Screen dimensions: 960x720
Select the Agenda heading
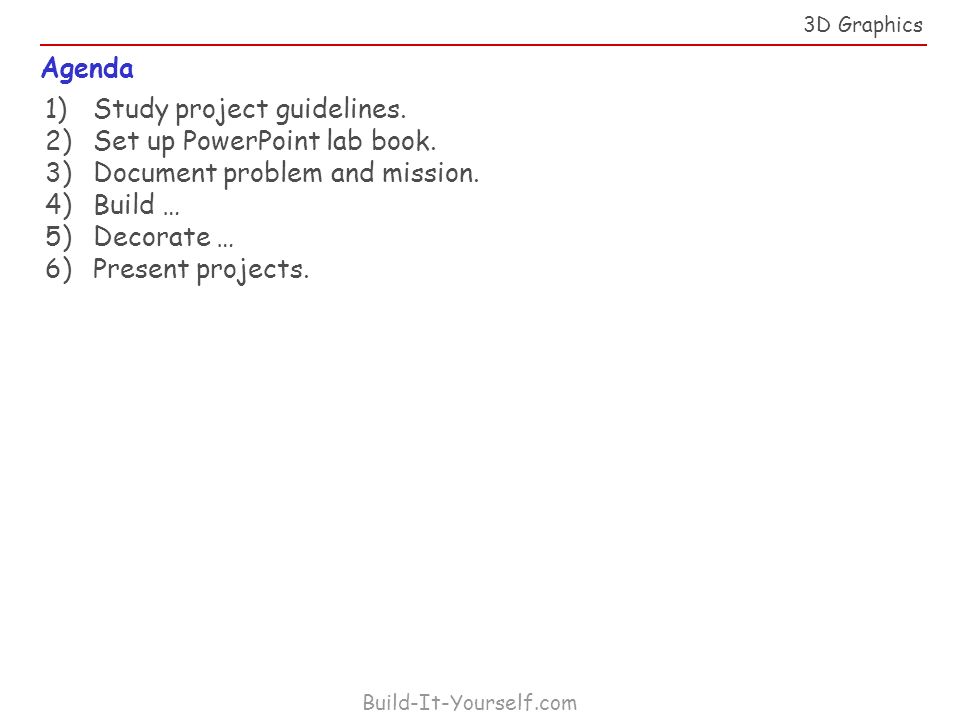(x=87, y=69)
